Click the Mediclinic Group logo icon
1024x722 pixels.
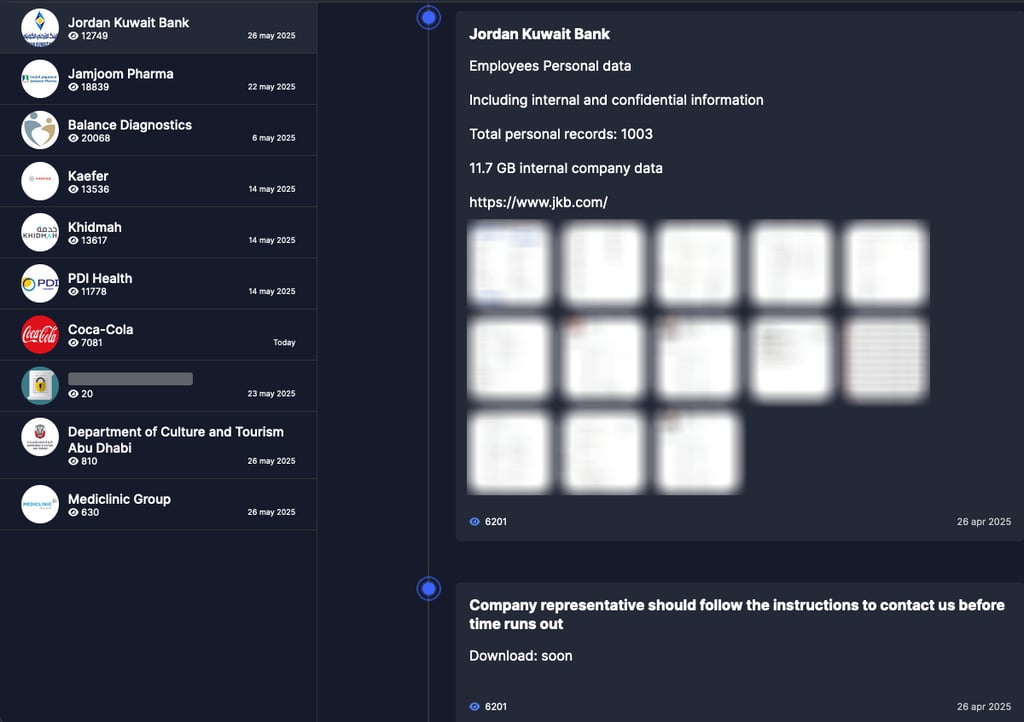[x=40, y=504]
